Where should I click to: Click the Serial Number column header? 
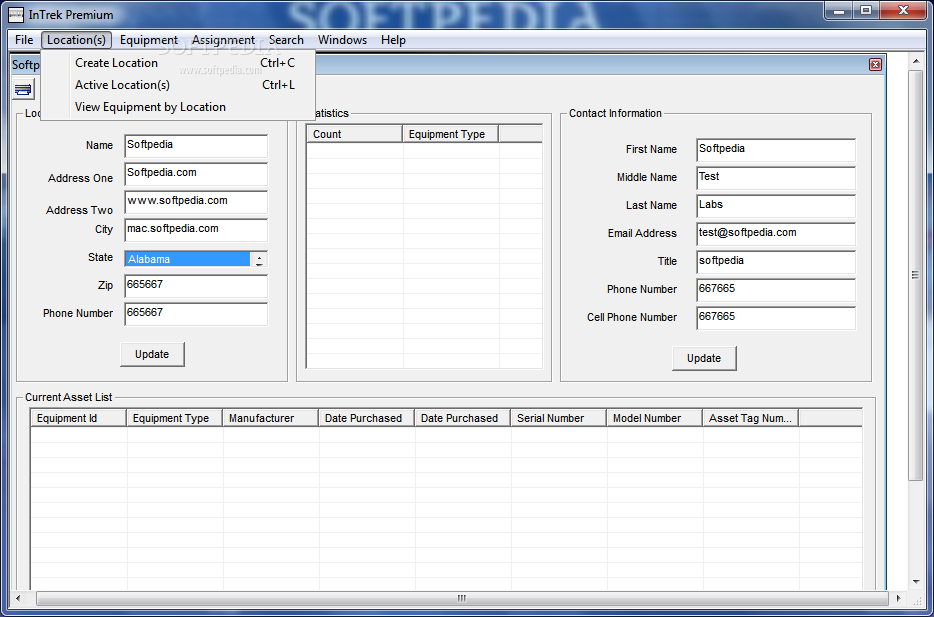(559, 418)
